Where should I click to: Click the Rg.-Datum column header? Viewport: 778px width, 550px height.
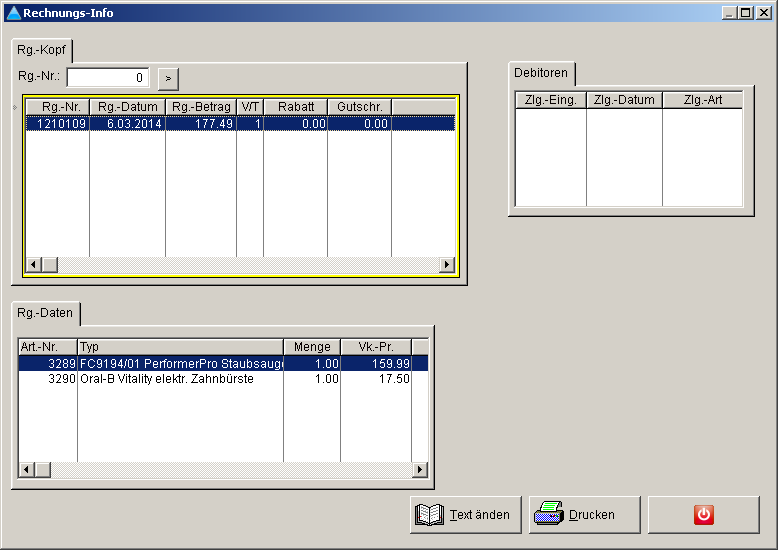tap(128, 107)
